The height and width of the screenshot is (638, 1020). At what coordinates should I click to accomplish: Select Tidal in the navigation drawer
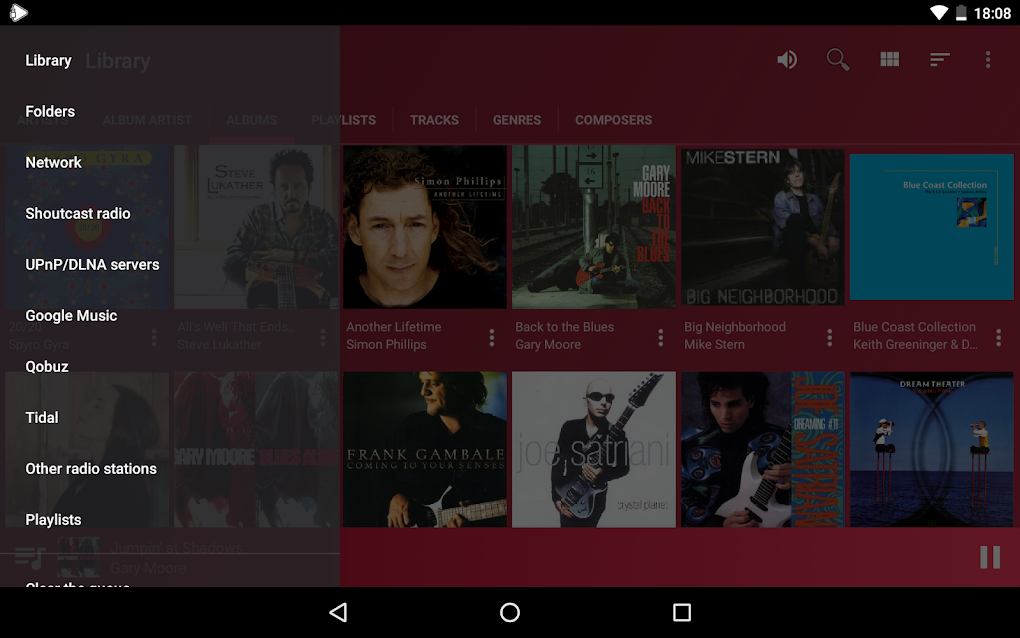(x=42, y=418)
